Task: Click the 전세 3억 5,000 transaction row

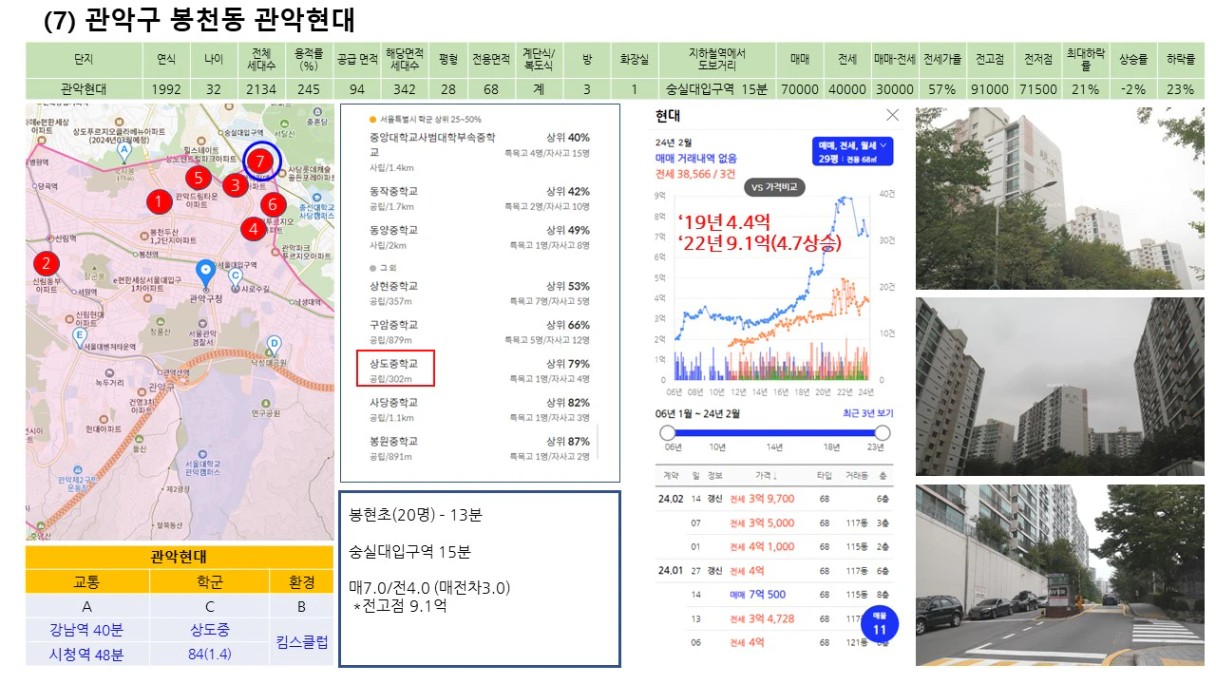Action: click(x=776, y=522)
